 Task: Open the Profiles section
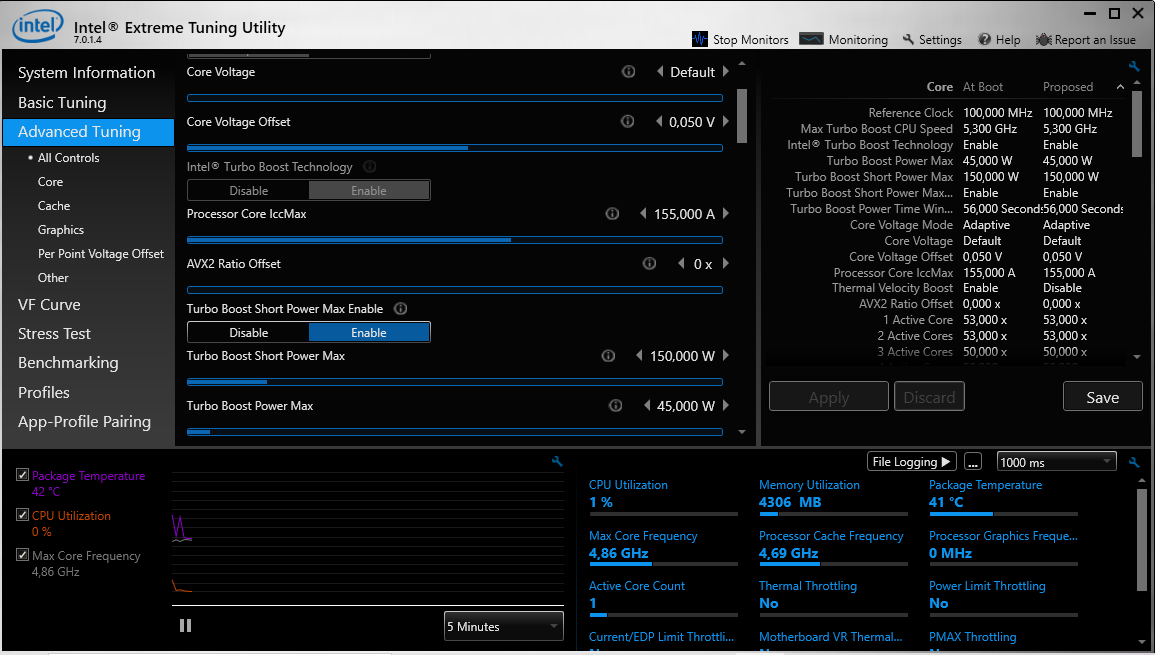[43, 393]
